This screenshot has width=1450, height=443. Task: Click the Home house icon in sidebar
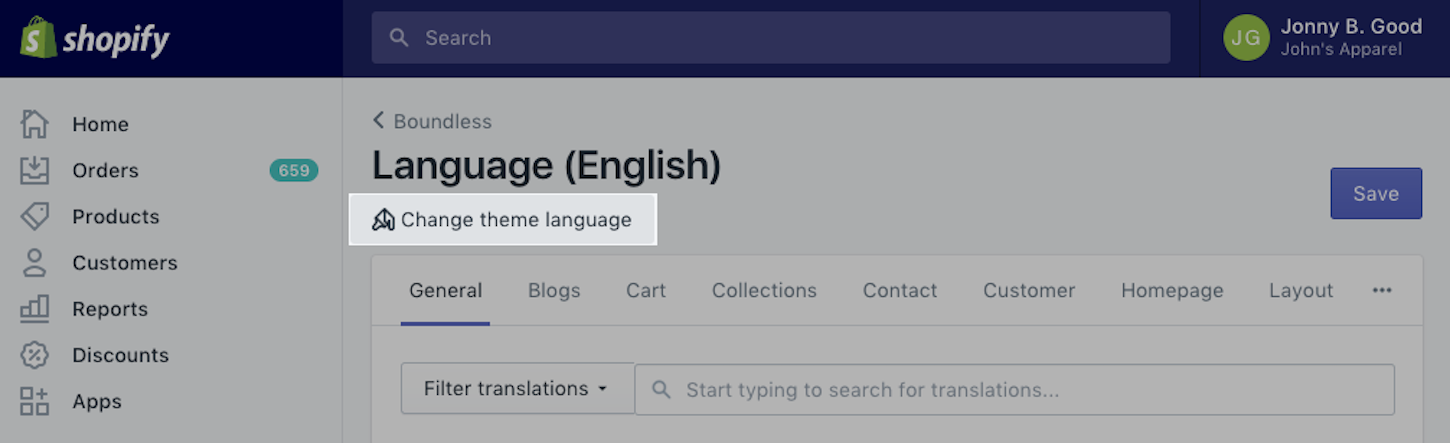tap(34, 124)
